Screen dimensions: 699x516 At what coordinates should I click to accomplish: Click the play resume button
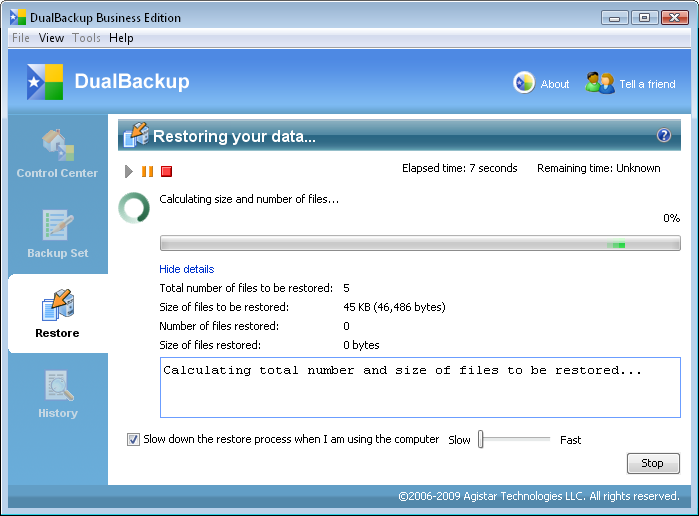coord(128,171)
